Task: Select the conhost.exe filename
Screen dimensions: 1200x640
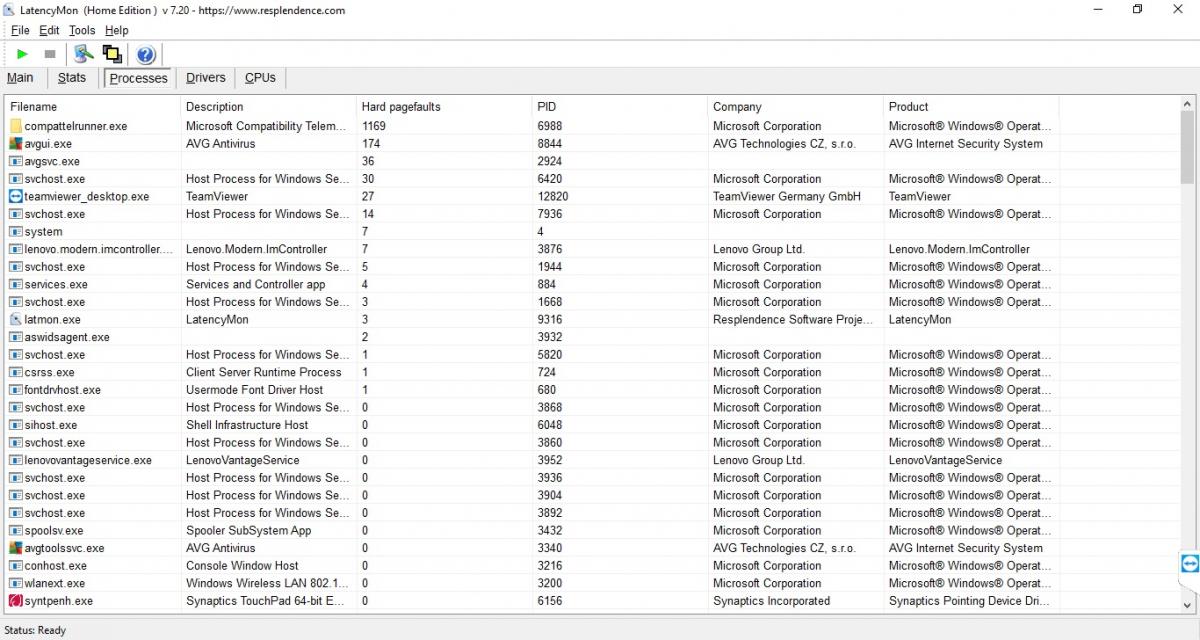Action: [56, 566]
